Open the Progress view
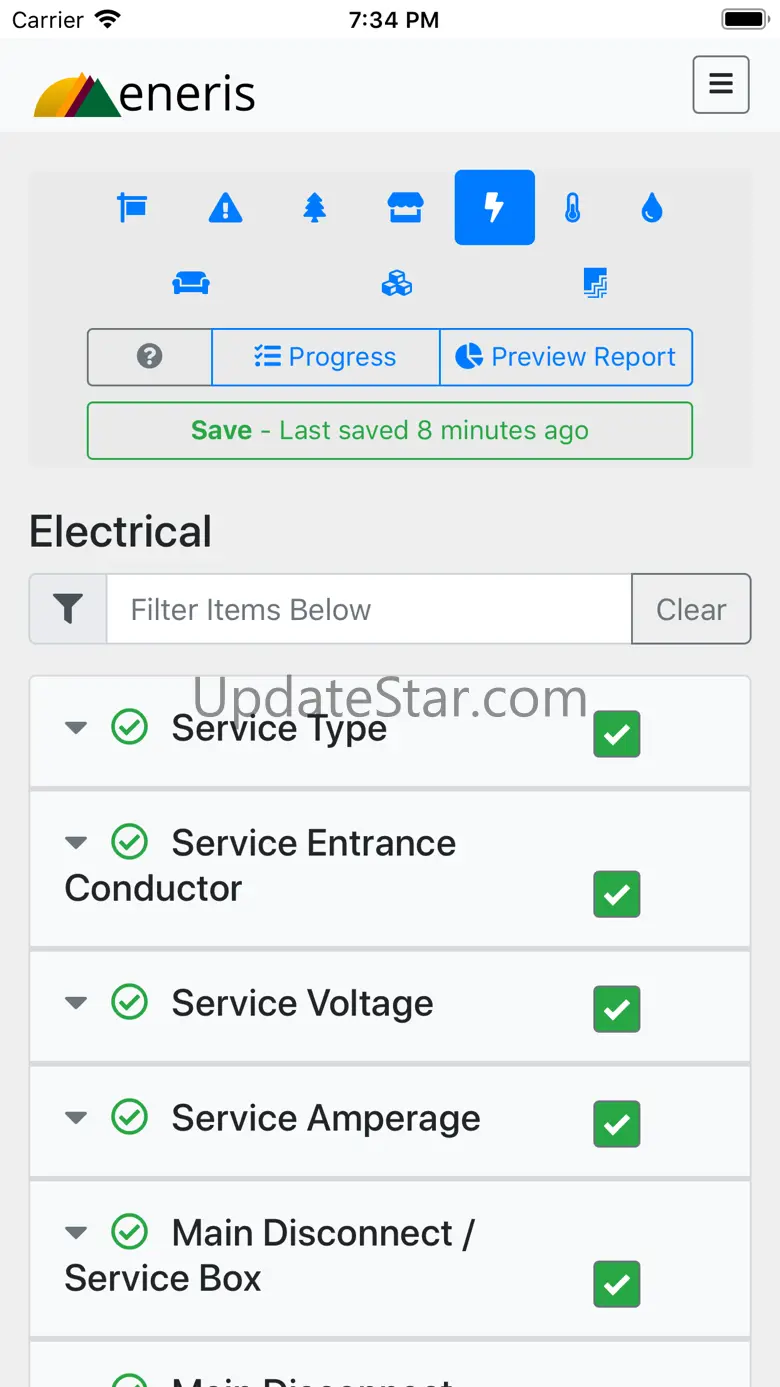The width and height of the screenshot is (780, 1387). click(325, 357)
